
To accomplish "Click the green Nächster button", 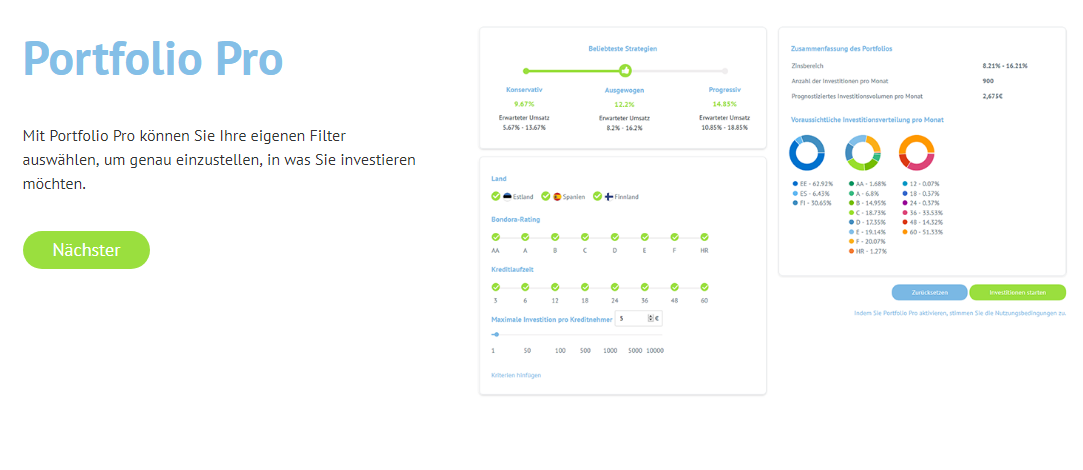I will click(x=86, y=250).
